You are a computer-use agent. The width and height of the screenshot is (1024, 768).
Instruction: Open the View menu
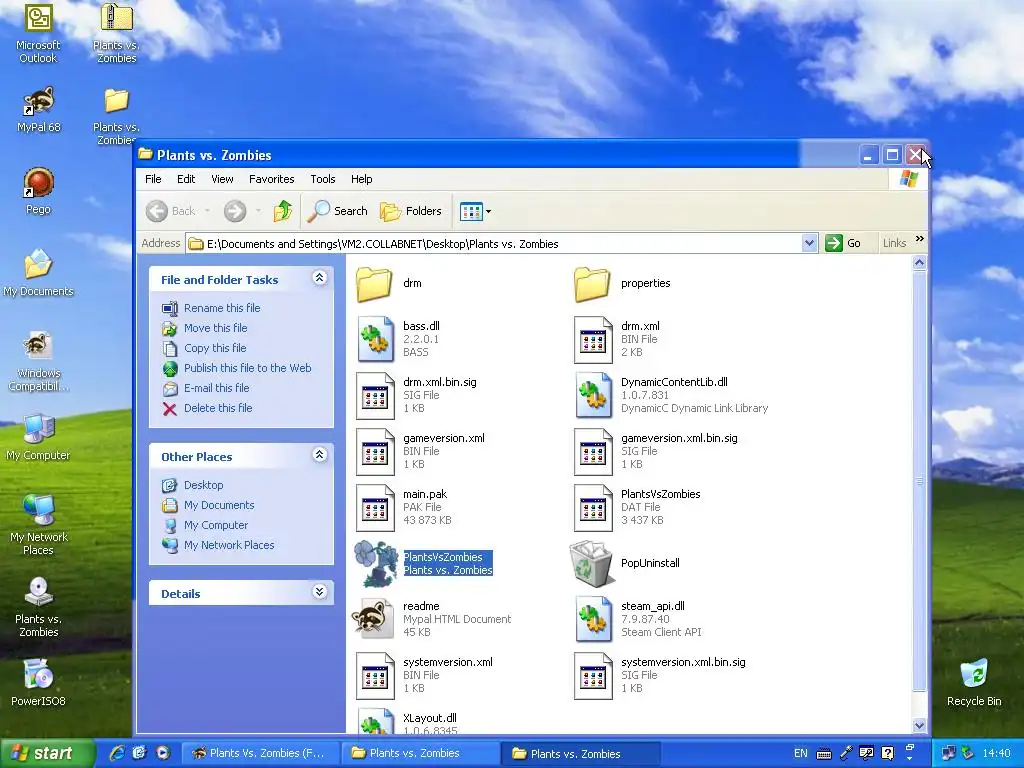tap(222, 179)
